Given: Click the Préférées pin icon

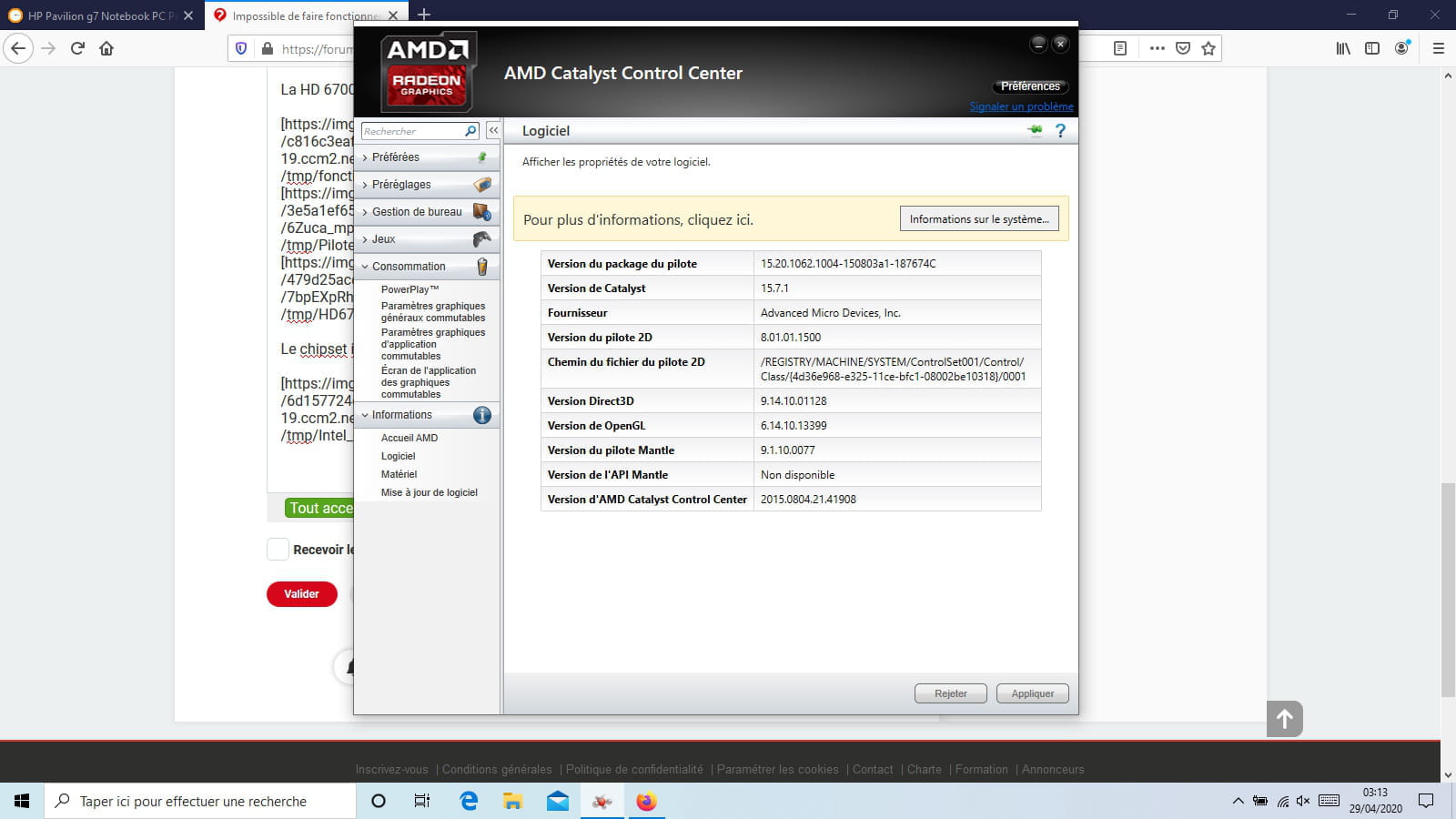Looking at the screenshot, I should click(482, 157).
